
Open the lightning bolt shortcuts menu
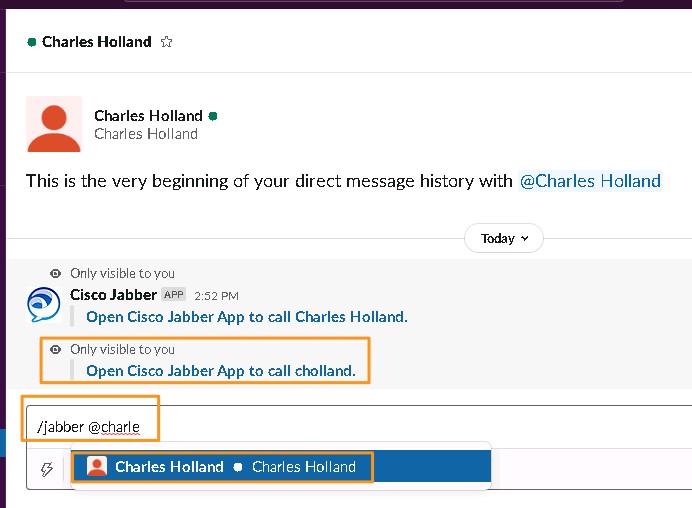[47, 469]
